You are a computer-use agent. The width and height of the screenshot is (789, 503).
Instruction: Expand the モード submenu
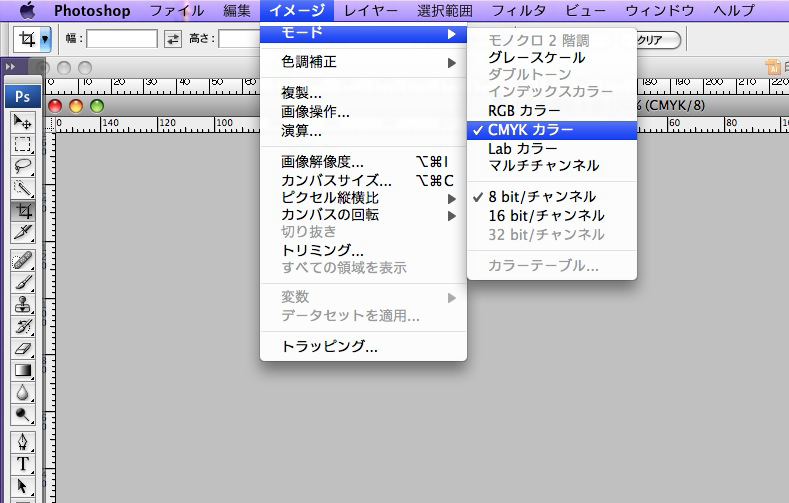363,33
